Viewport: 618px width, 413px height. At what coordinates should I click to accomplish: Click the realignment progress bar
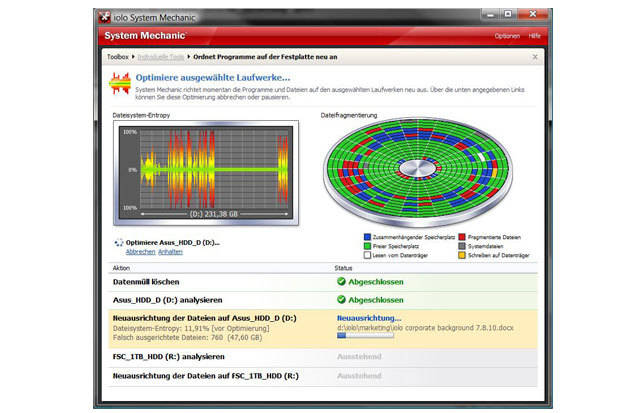pos(365,335)
